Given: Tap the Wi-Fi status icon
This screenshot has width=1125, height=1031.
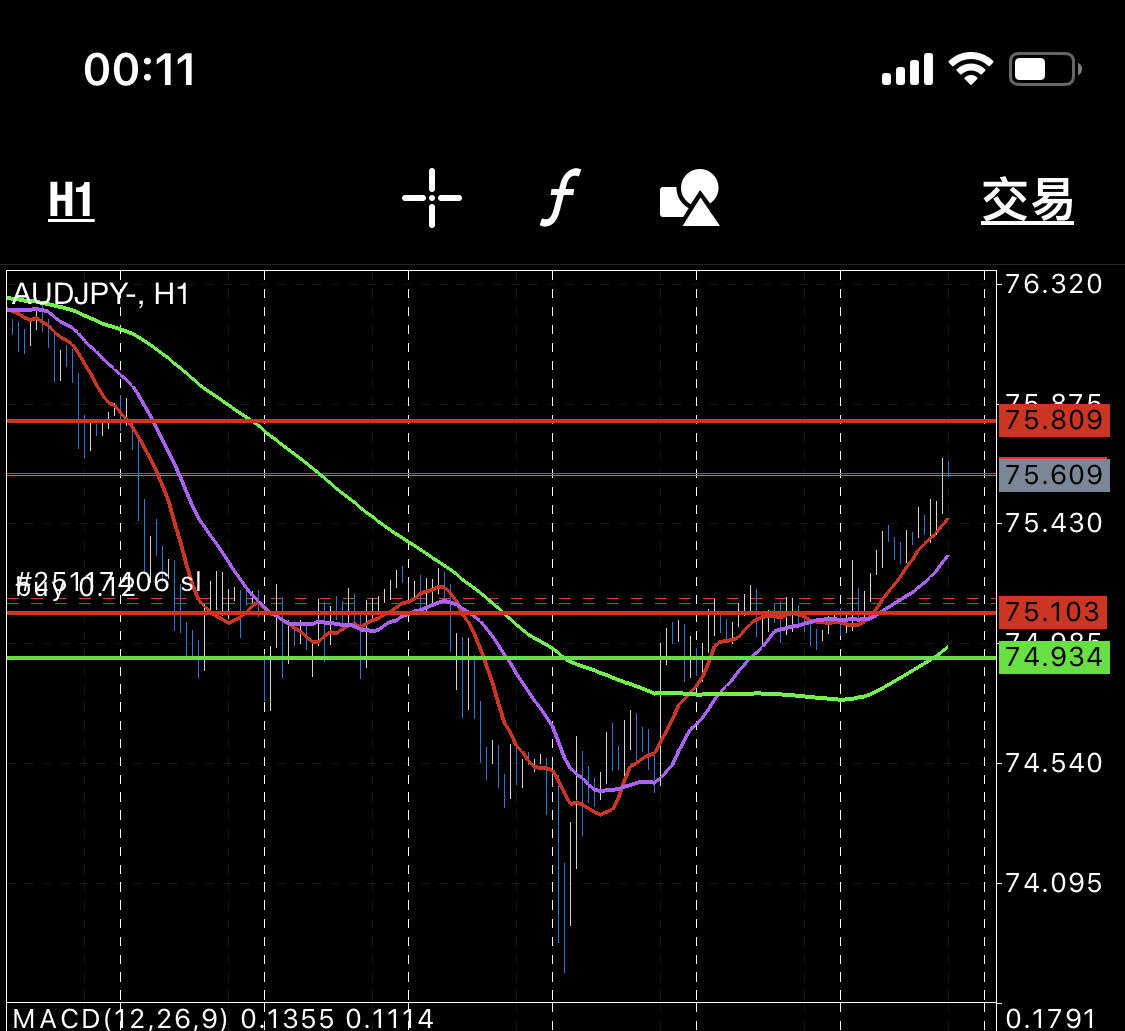Looking at the screenshot, I should point(971,69).
